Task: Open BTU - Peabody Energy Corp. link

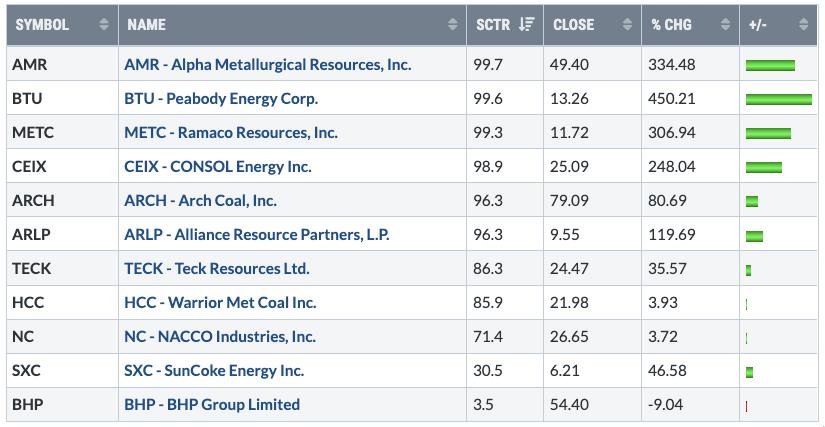Action: tap(221, 99)
